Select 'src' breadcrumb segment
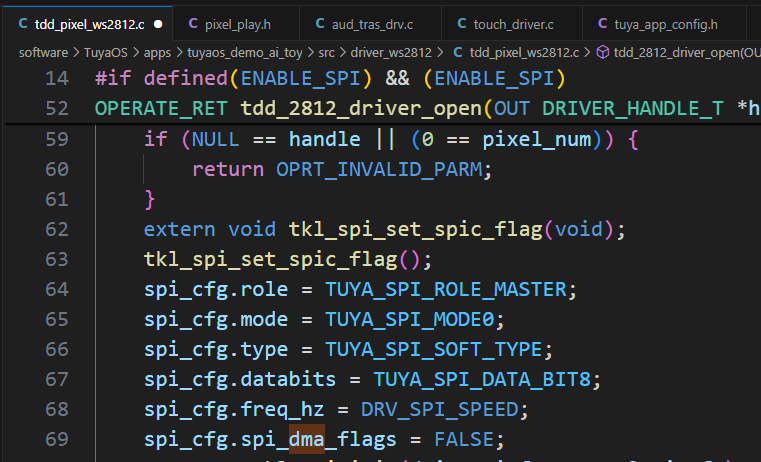Screen dimensions: 761x462 click(326, 52)
